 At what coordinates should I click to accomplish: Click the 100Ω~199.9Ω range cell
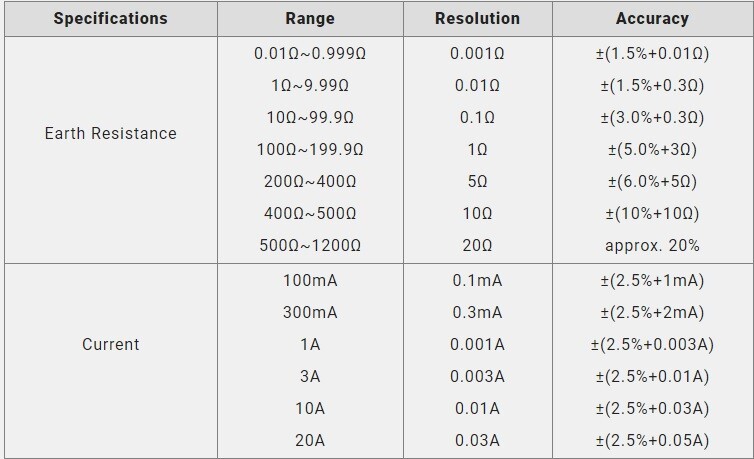(310, 149)
